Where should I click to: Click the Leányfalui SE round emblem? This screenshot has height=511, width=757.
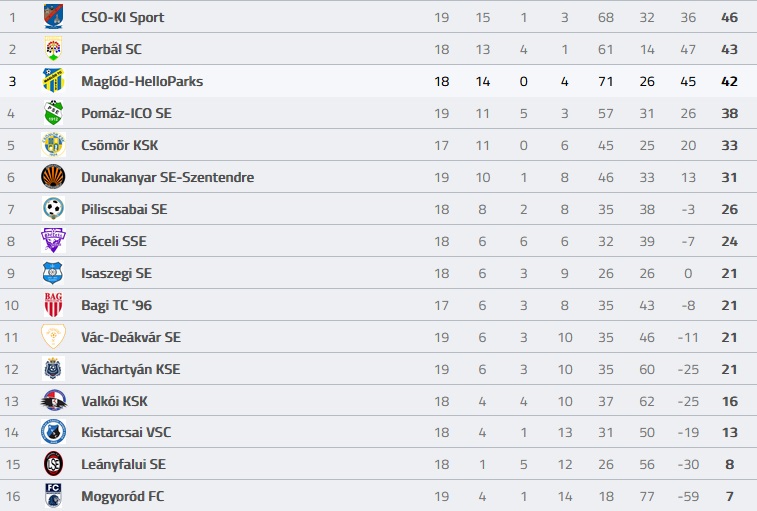click(x=53, y=464)
